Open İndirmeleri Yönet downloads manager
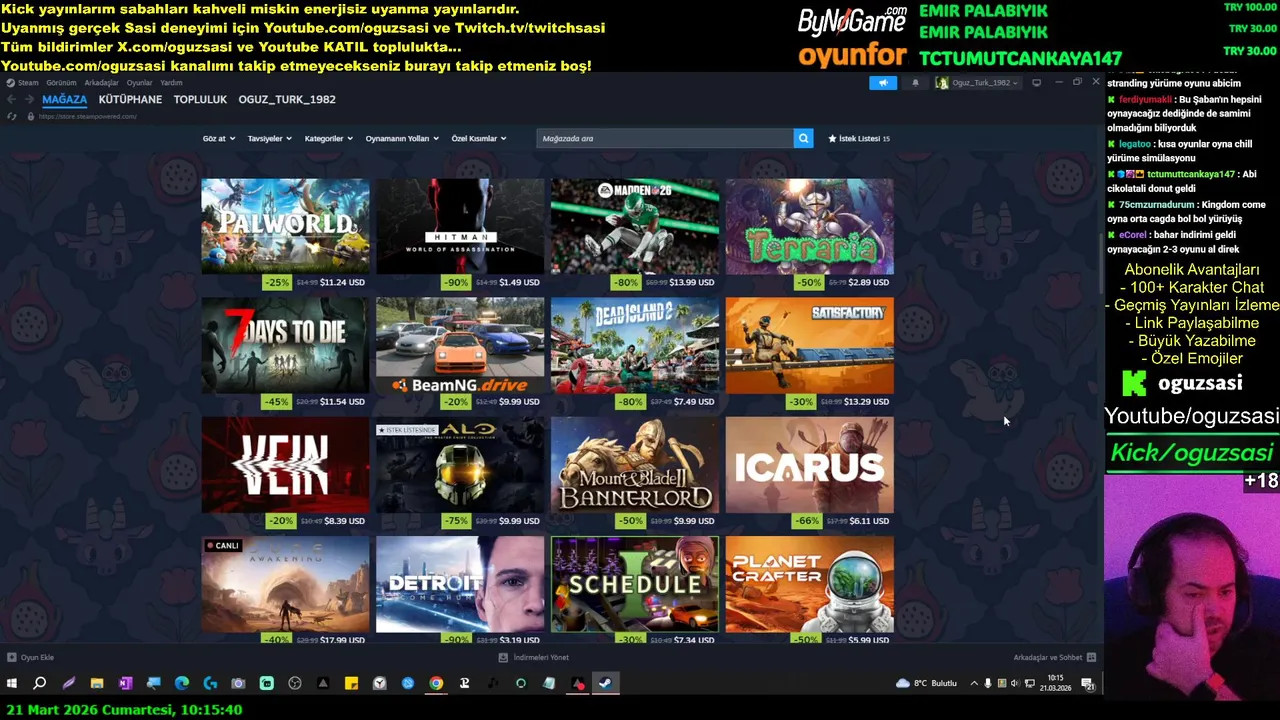The height and width of the screenshot is (720, 1280). click(534, 657)
